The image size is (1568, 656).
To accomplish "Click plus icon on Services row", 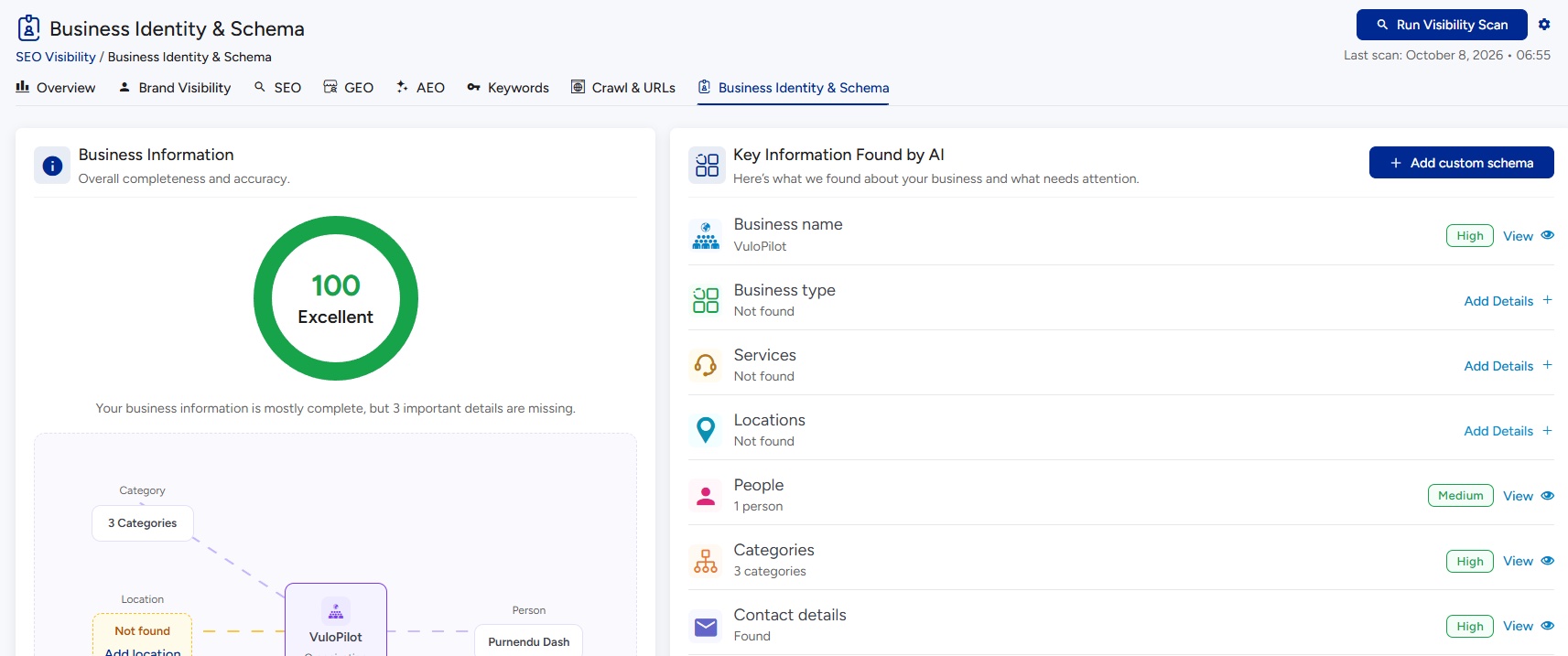I will click(1548, 365).
